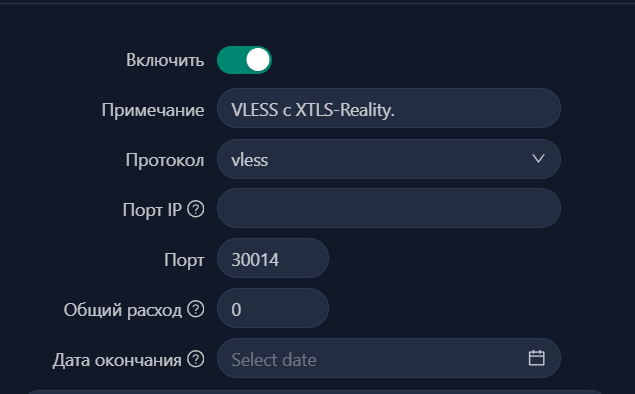
Task: Click the Порт label above Общий расход
Action: 184,260
